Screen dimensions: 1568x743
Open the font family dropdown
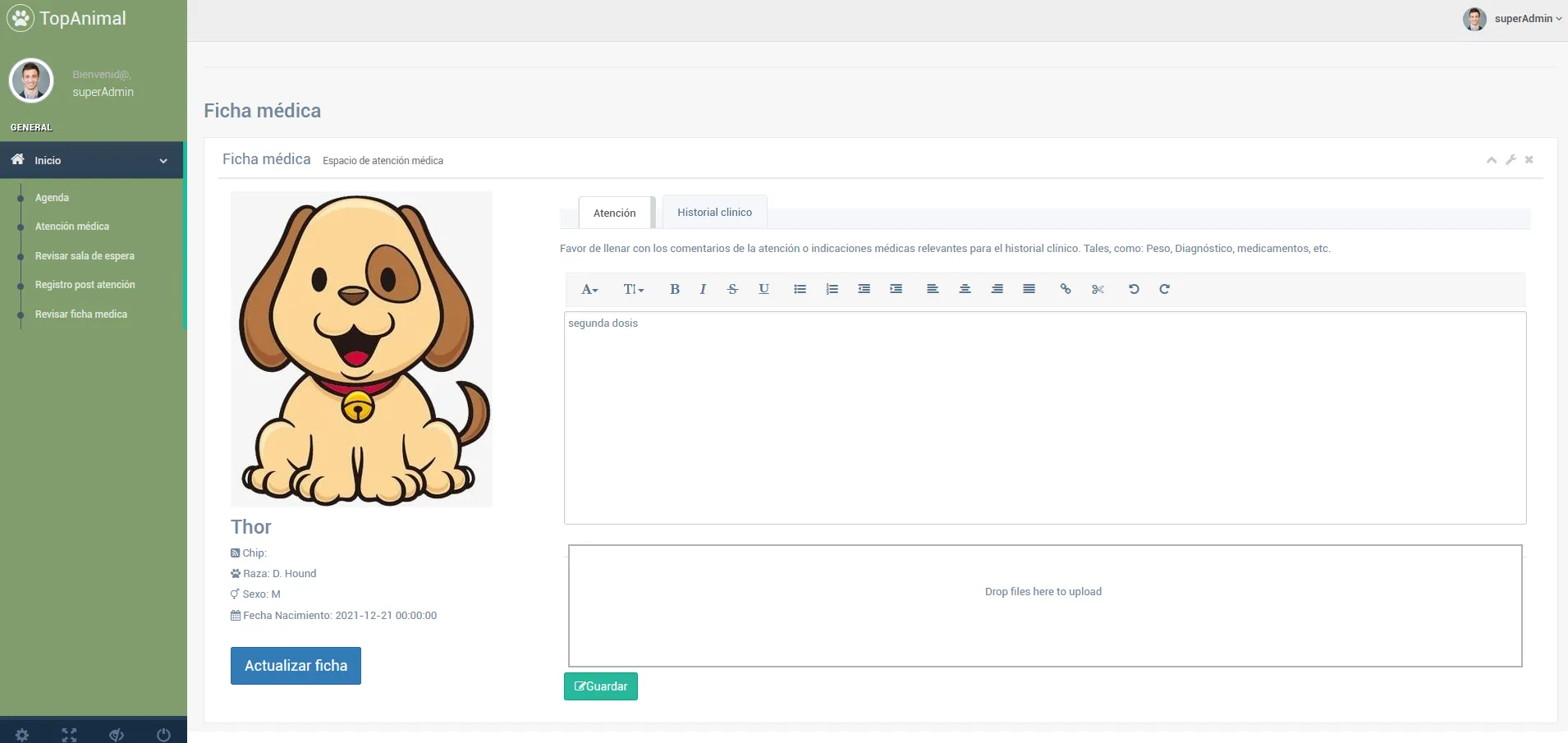pyautogui.click(x=589, y=289)
